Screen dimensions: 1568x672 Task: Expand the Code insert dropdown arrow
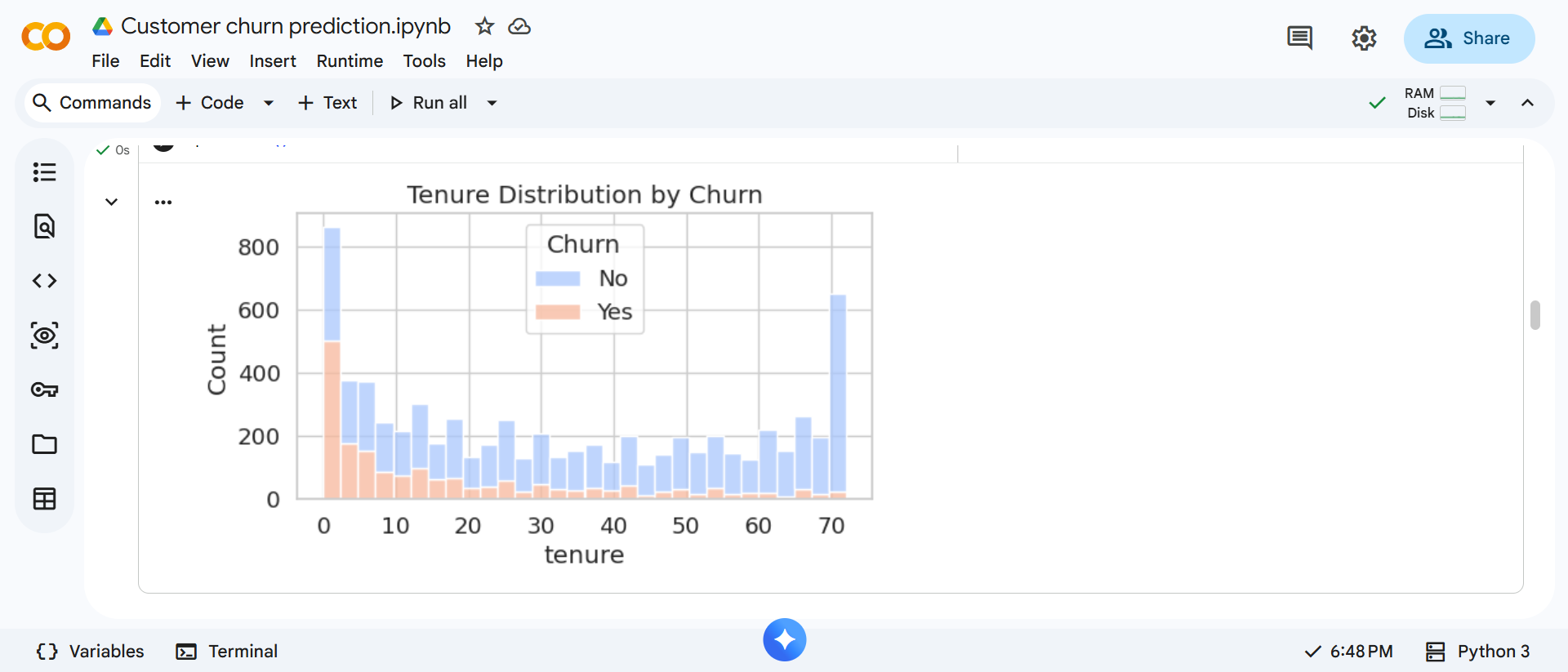point(269,103)
